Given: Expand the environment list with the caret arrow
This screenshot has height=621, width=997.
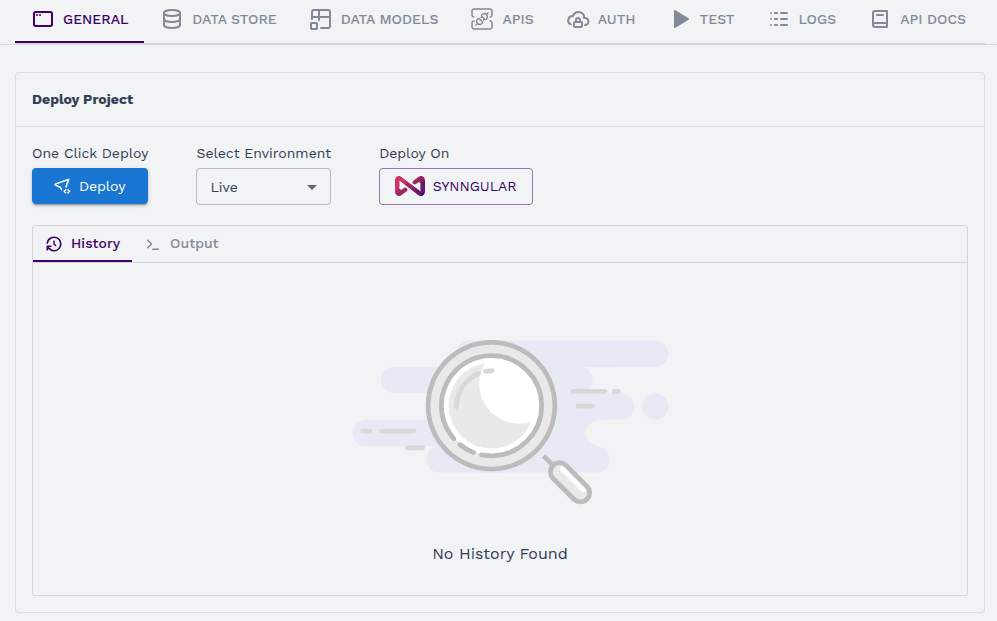Looking at the screenshot, I should pyautogui.click(x=312, y=187).
